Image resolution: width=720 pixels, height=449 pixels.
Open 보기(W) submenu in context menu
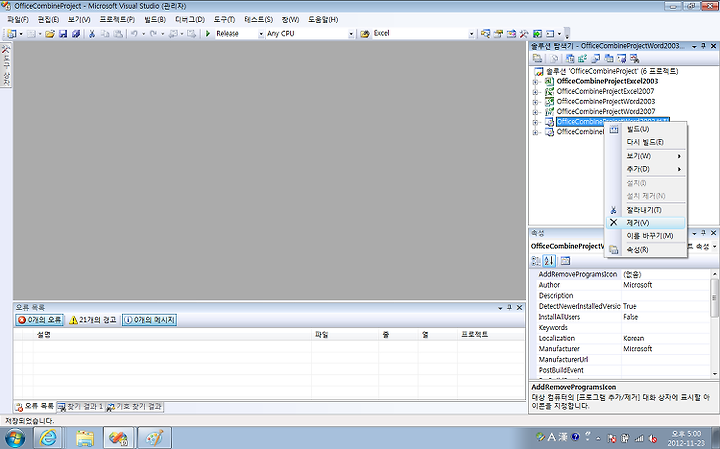tap(645, 156)
